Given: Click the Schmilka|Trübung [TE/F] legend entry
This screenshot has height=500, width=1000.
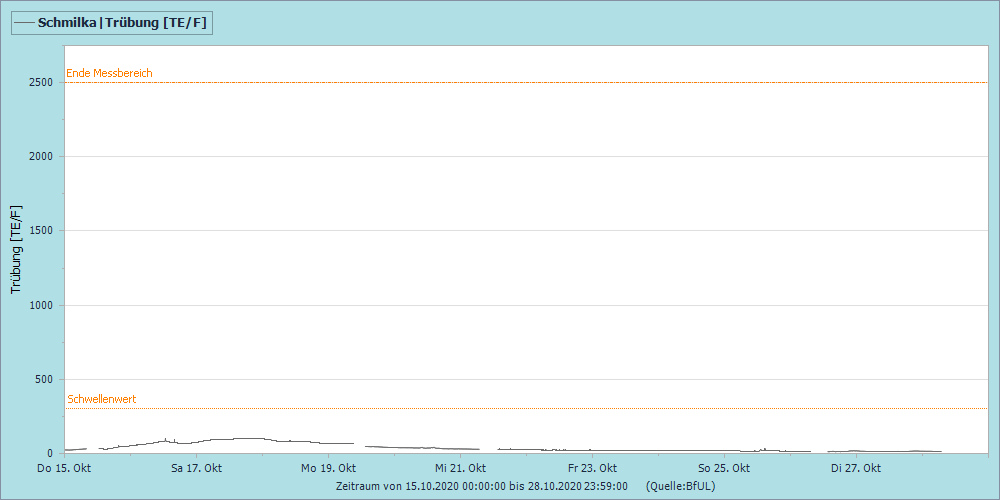Looking at the screenshot, I should click(112, 23).
